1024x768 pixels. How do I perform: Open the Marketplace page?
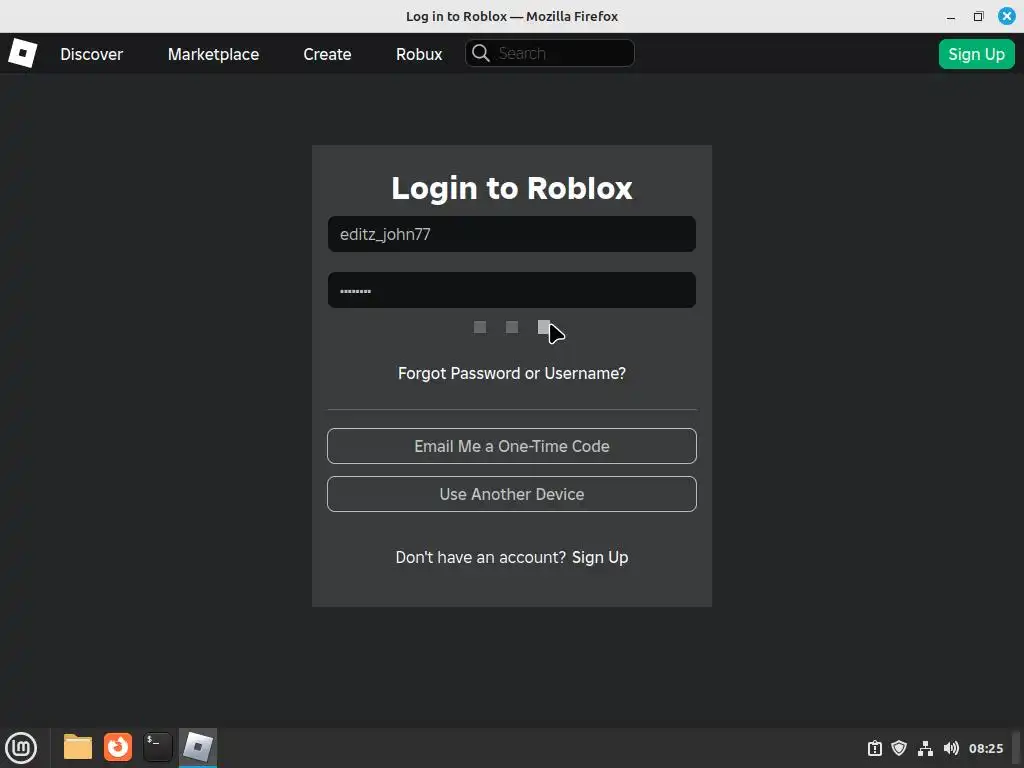point(214,54)
